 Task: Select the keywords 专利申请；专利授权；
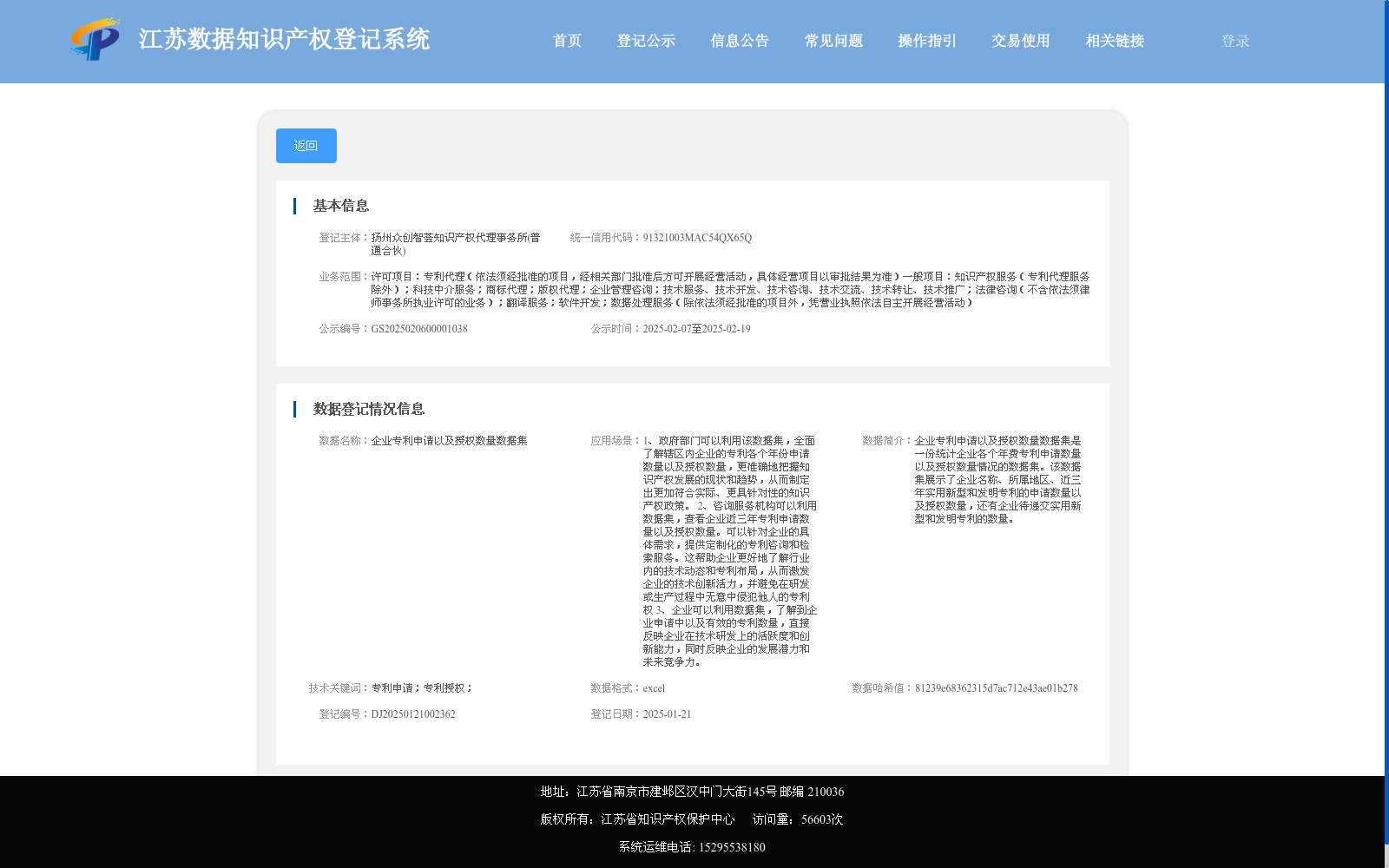423,688
